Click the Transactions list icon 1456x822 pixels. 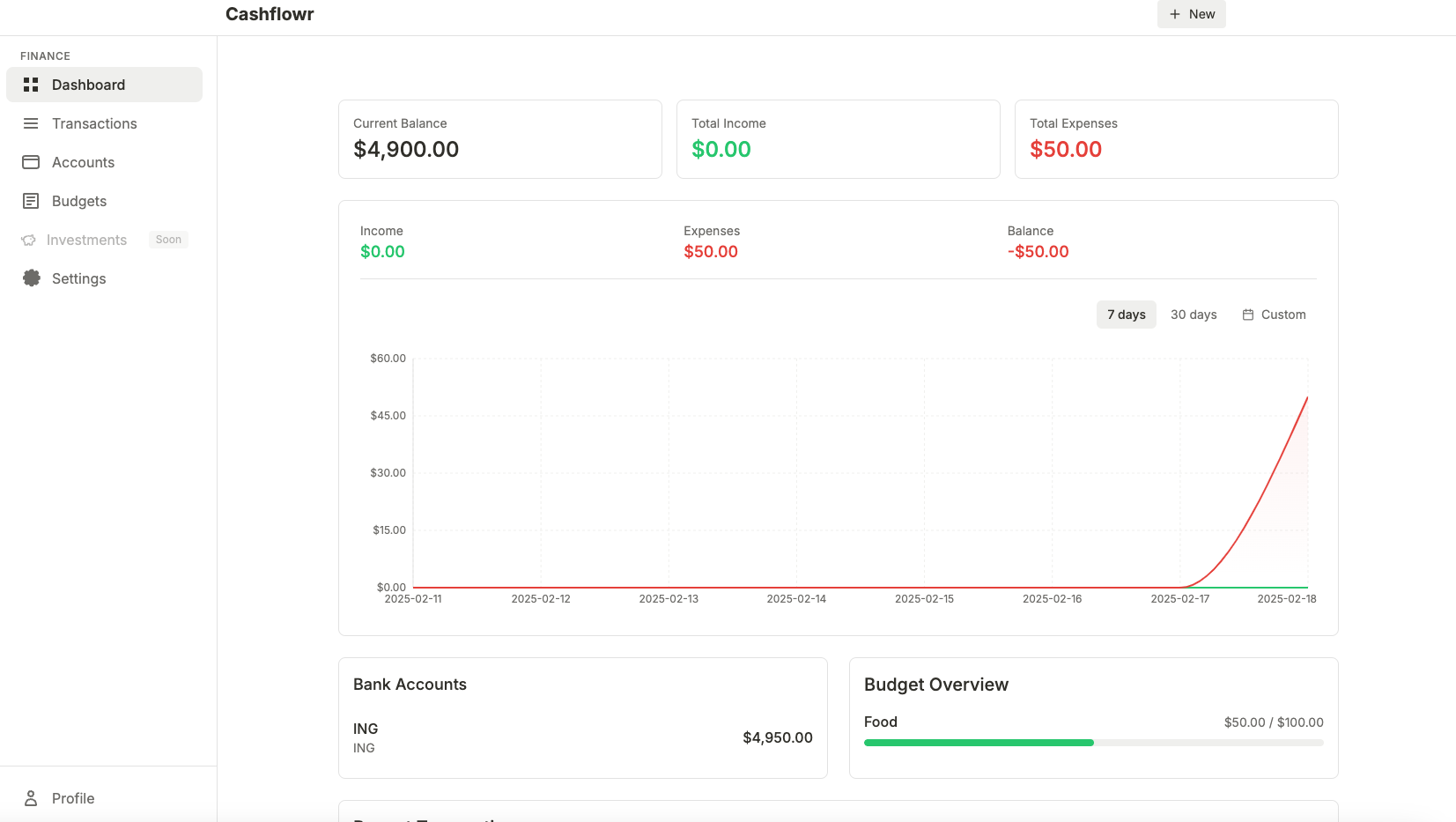pyautogui.click(x=30, y=123)
